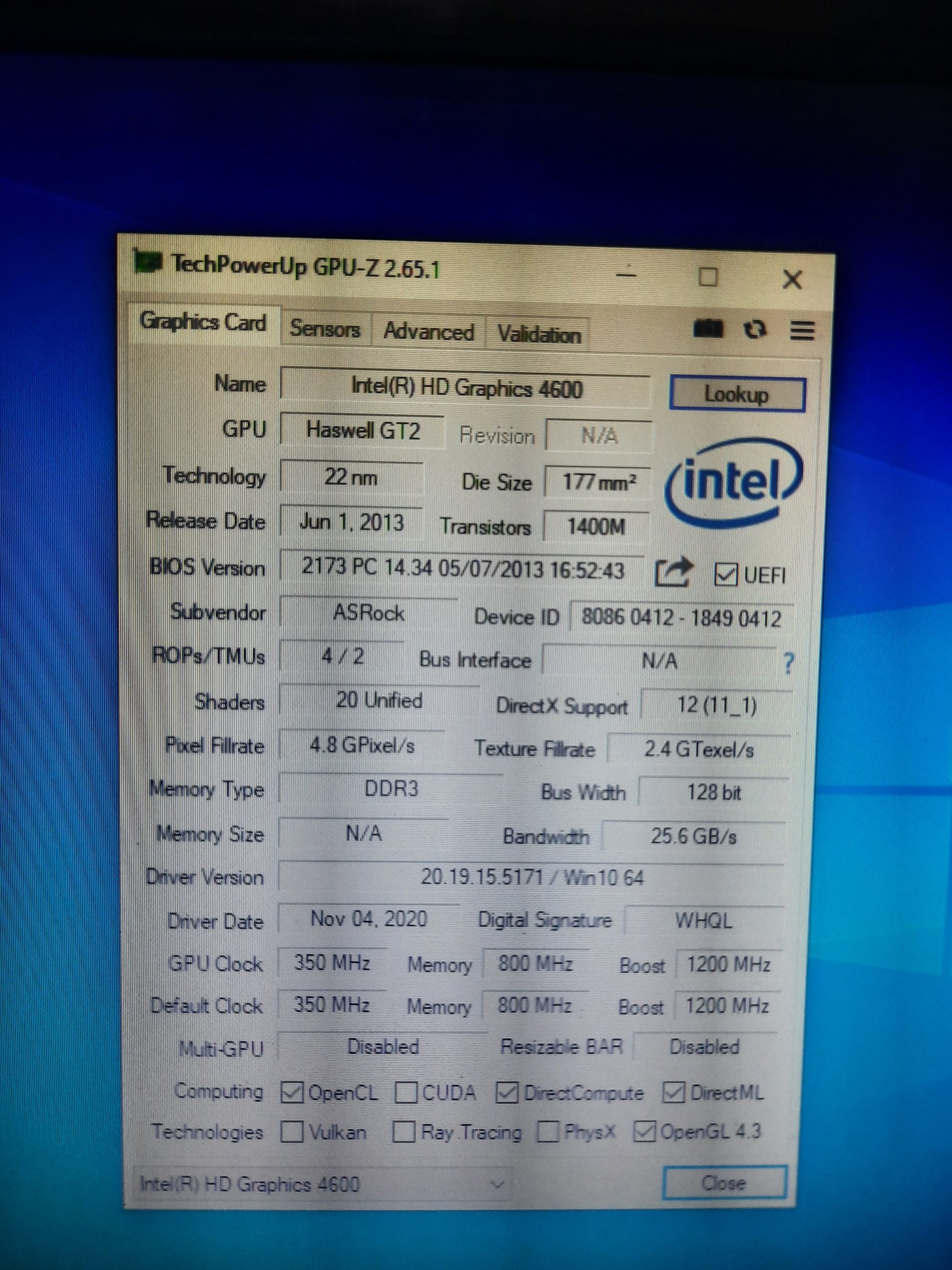Viewport: 952px width, 1270px height.
Task: Toggle the PhysX checkbox
Action: tap(547, 1132)
